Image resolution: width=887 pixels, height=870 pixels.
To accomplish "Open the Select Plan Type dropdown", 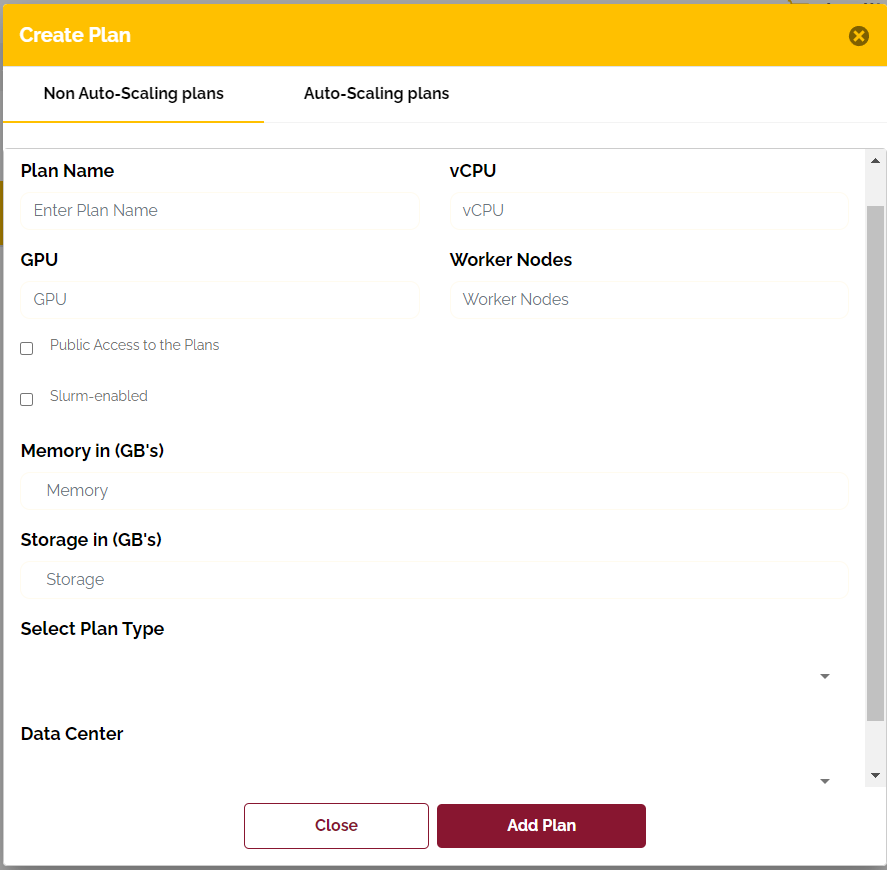I will (x=430, y=677).
